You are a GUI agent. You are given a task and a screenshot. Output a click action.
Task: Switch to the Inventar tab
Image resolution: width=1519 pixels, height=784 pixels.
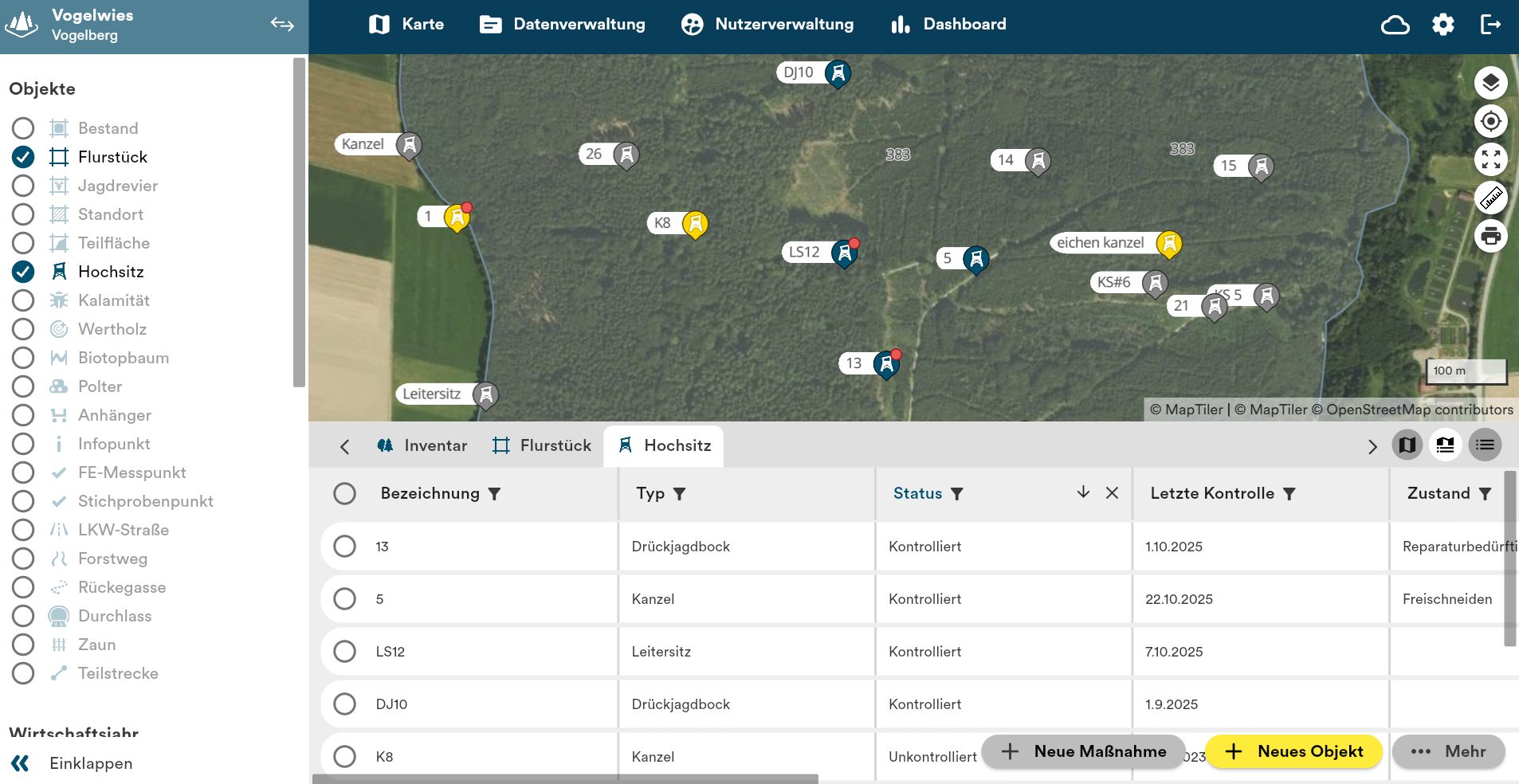pyautogui.click(x=422, y=445)
